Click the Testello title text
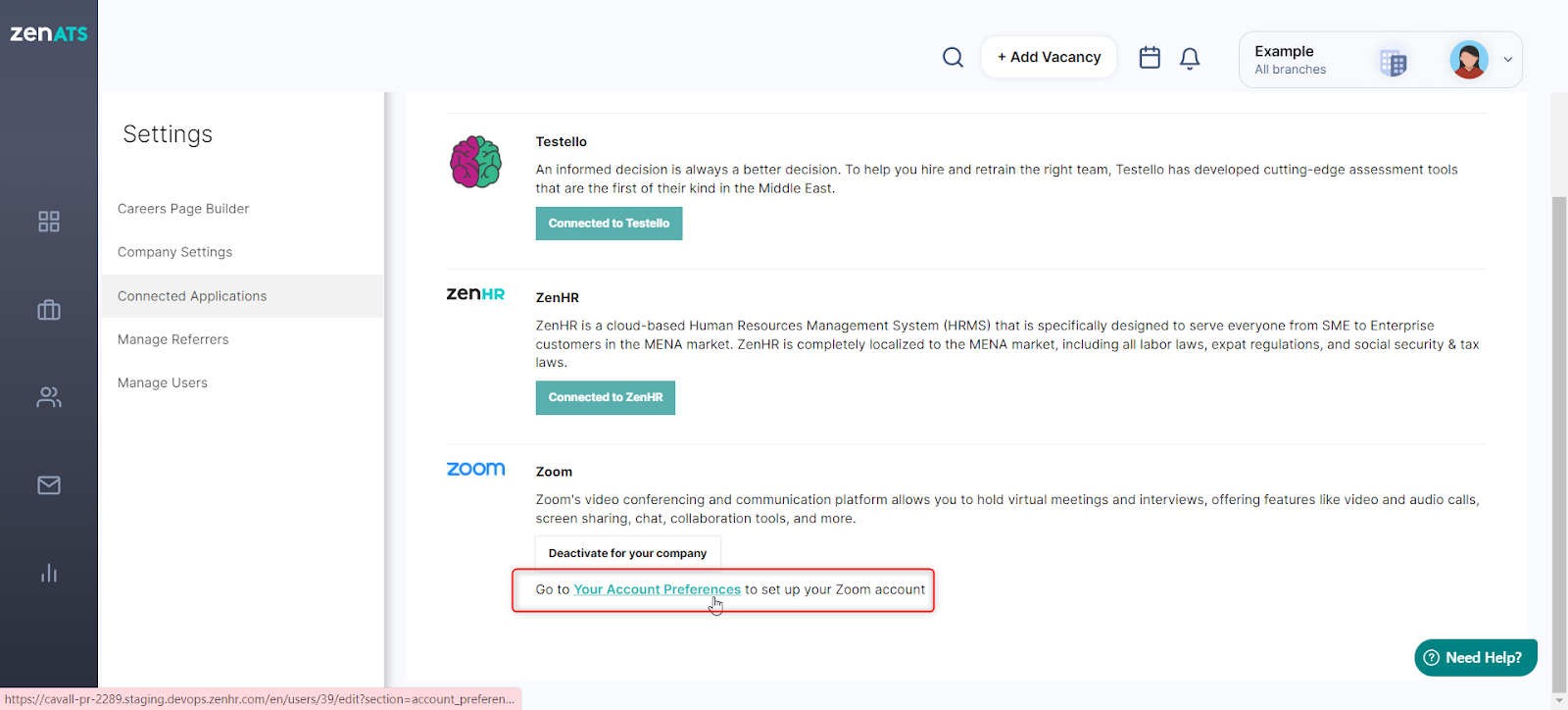 (562, 142)
